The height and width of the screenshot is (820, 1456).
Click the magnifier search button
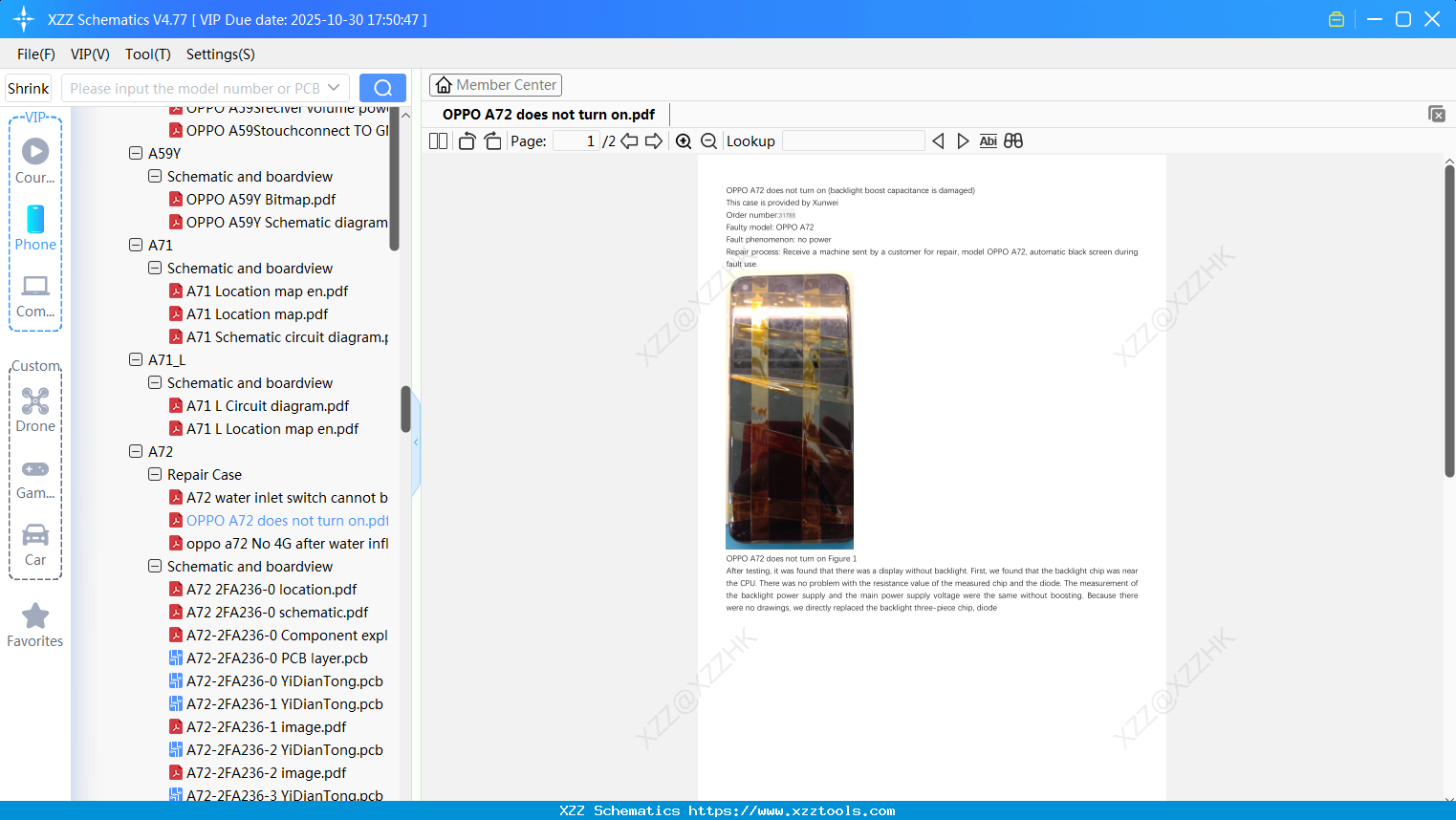pos(382,88)
